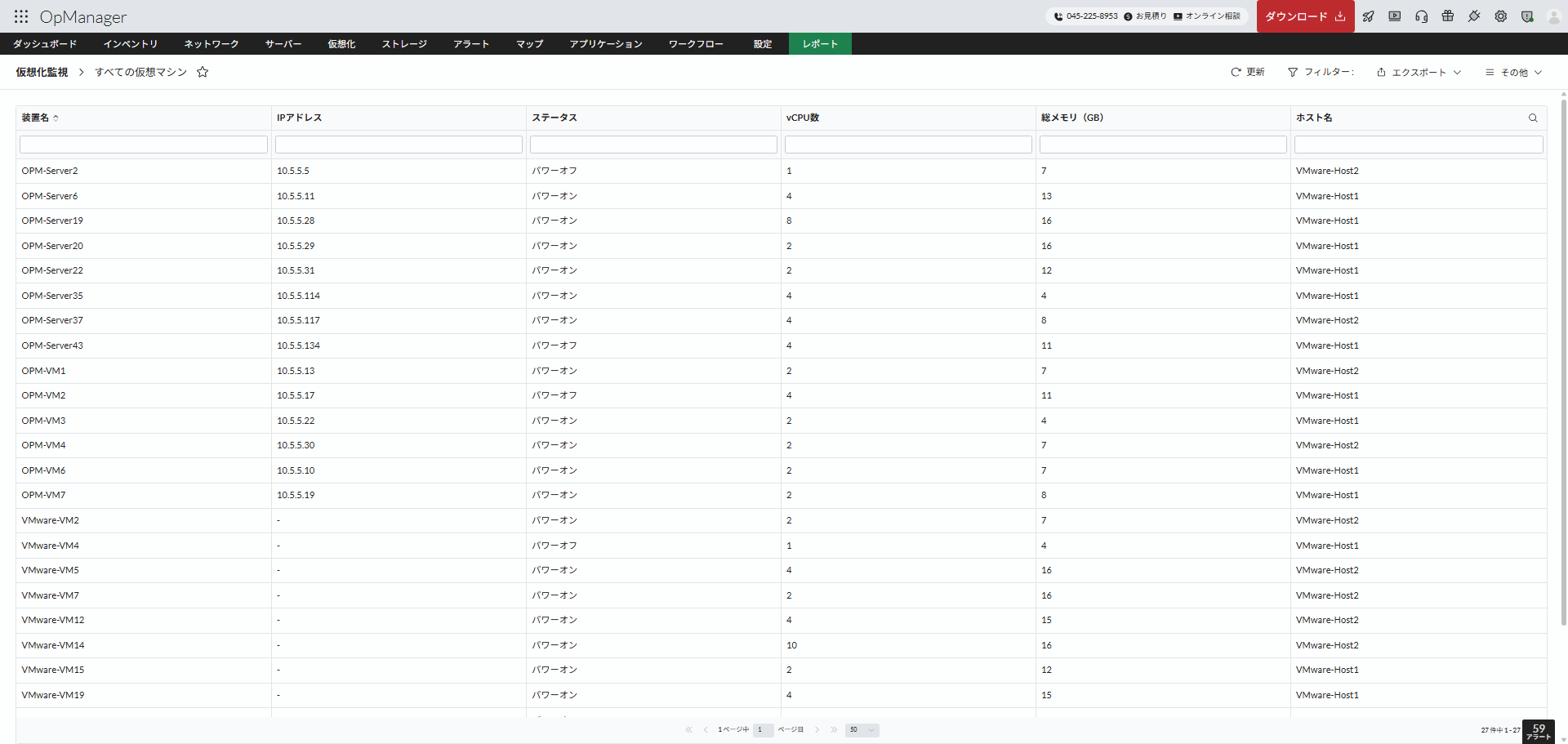Switch to the 仮想化 tab
1568x744 pixels.
click(341, 44)
